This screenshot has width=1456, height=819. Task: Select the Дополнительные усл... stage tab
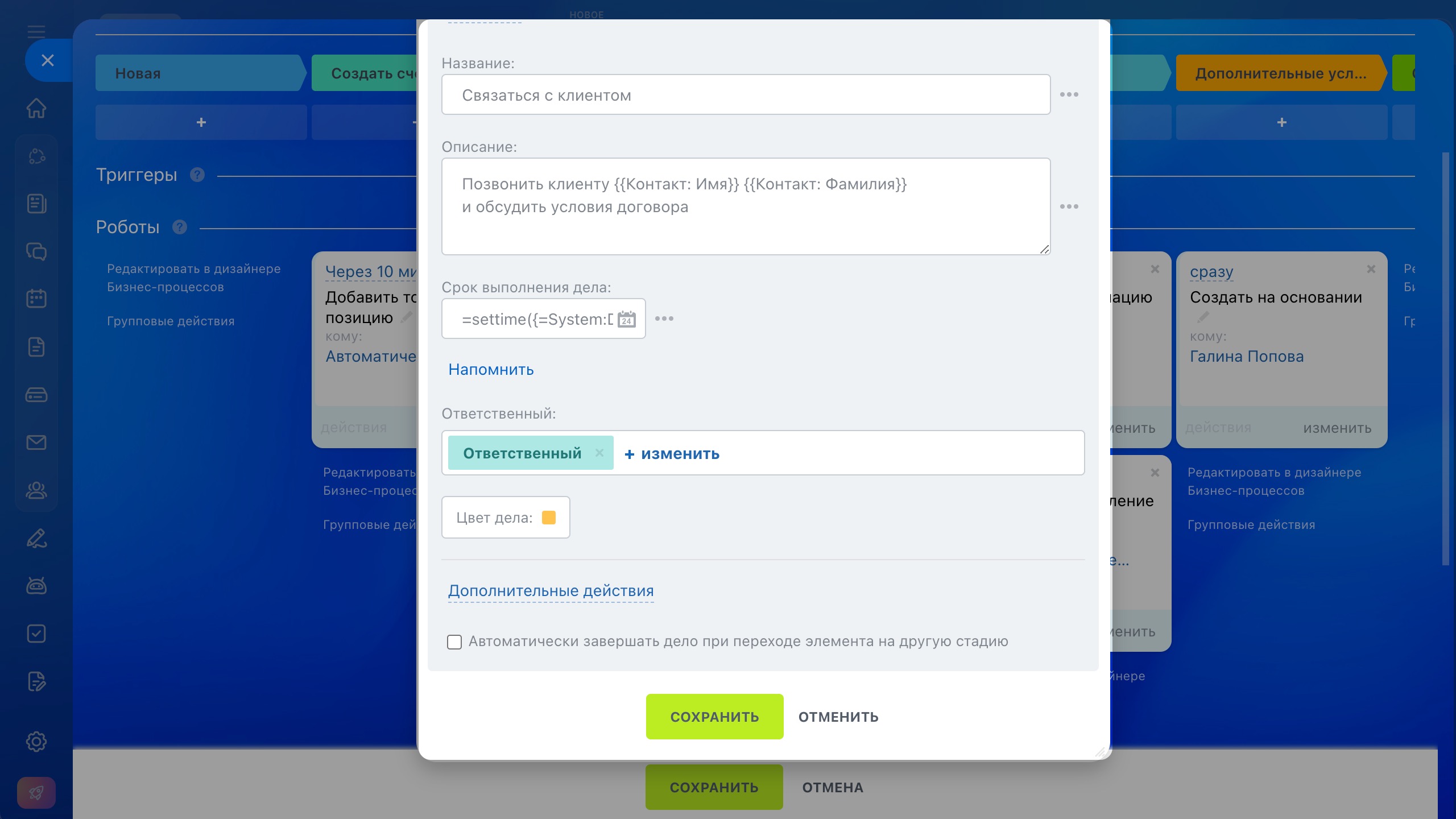1280,73
